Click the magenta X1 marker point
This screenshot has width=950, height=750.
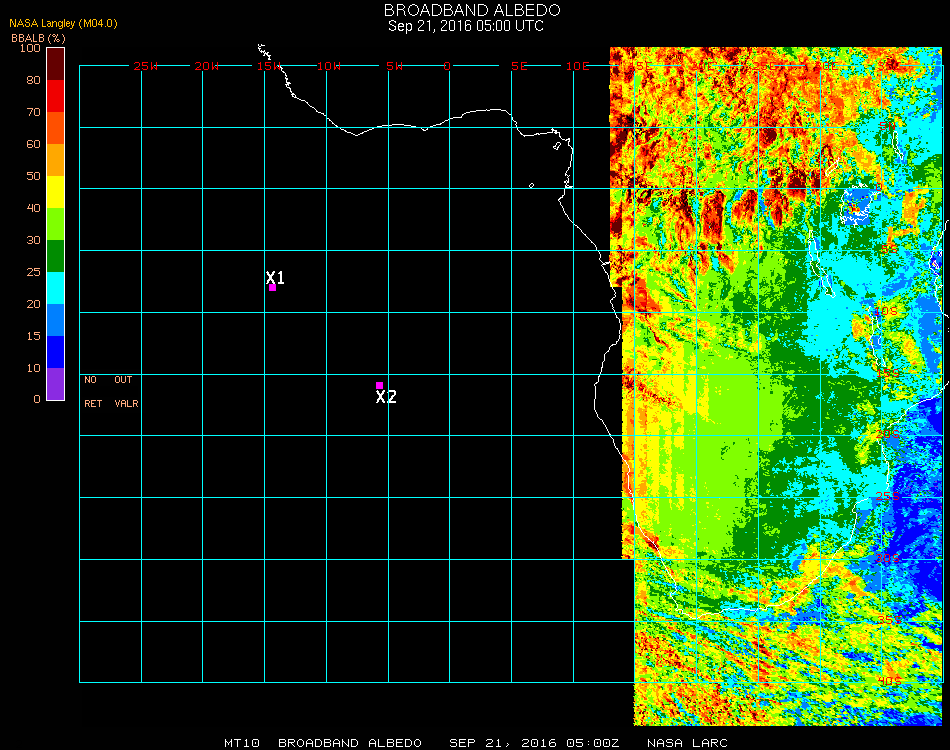pyautogui.click(x=272, y=287)
